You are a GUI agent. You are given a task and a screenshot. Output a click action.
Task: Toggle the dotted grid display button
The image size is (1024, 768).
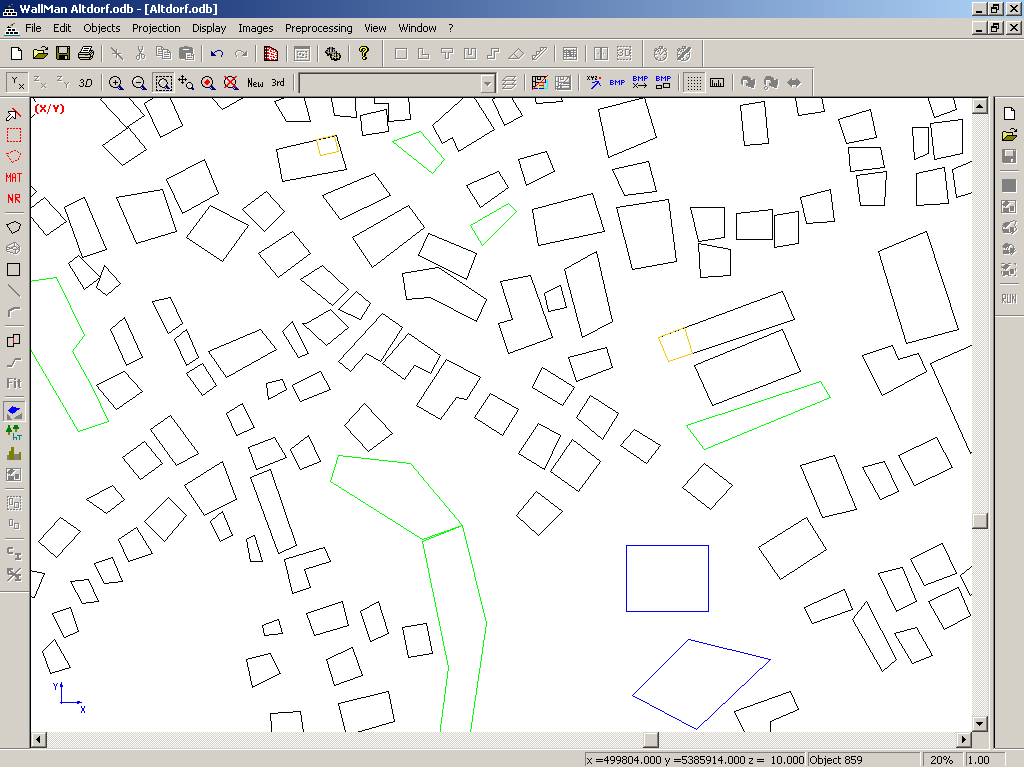click(x=693, y=83)
